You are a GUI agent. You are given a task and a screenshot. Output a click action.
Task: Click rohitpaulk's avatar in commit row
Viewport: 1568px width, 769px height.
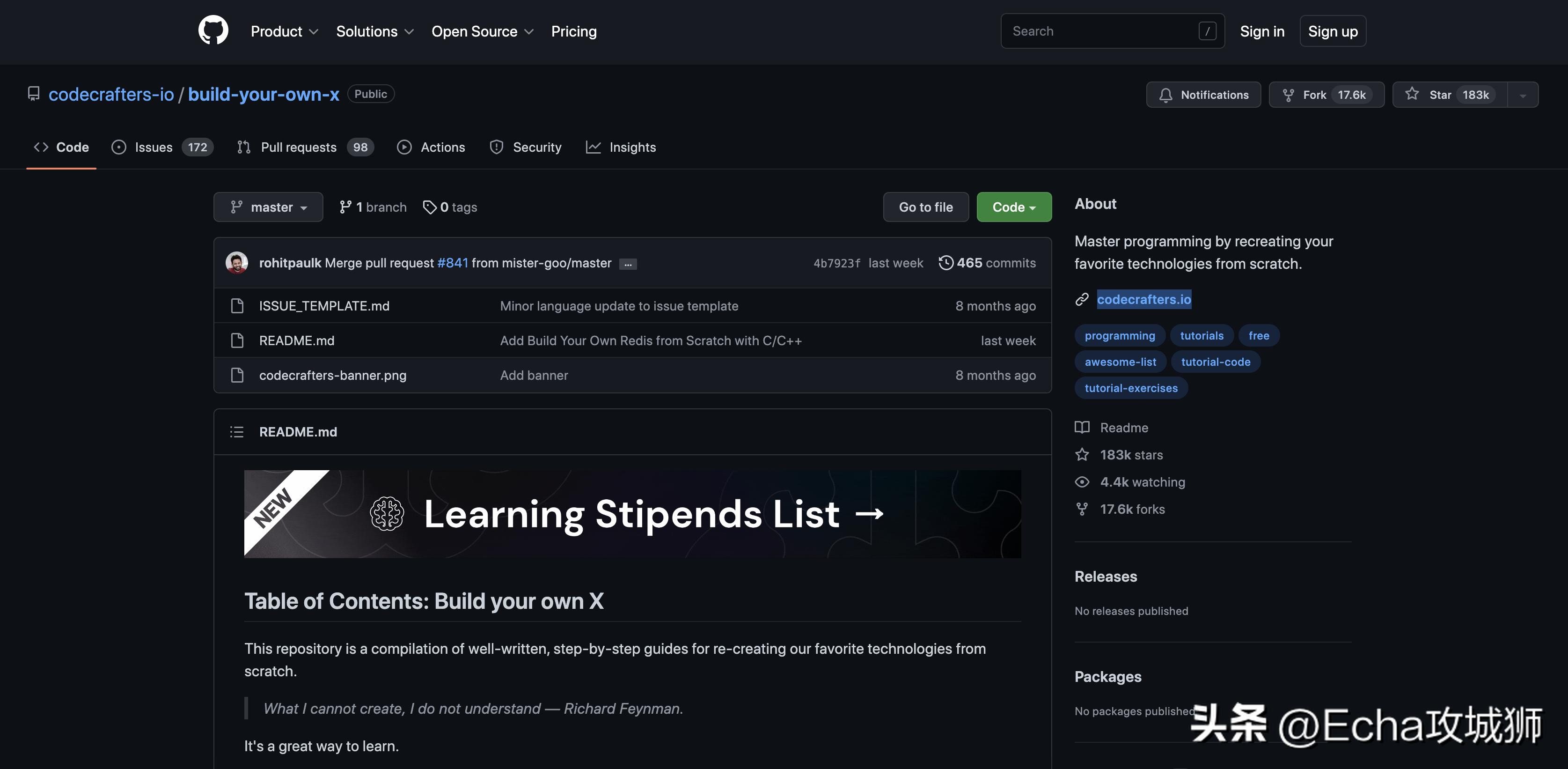click(237, 263)
